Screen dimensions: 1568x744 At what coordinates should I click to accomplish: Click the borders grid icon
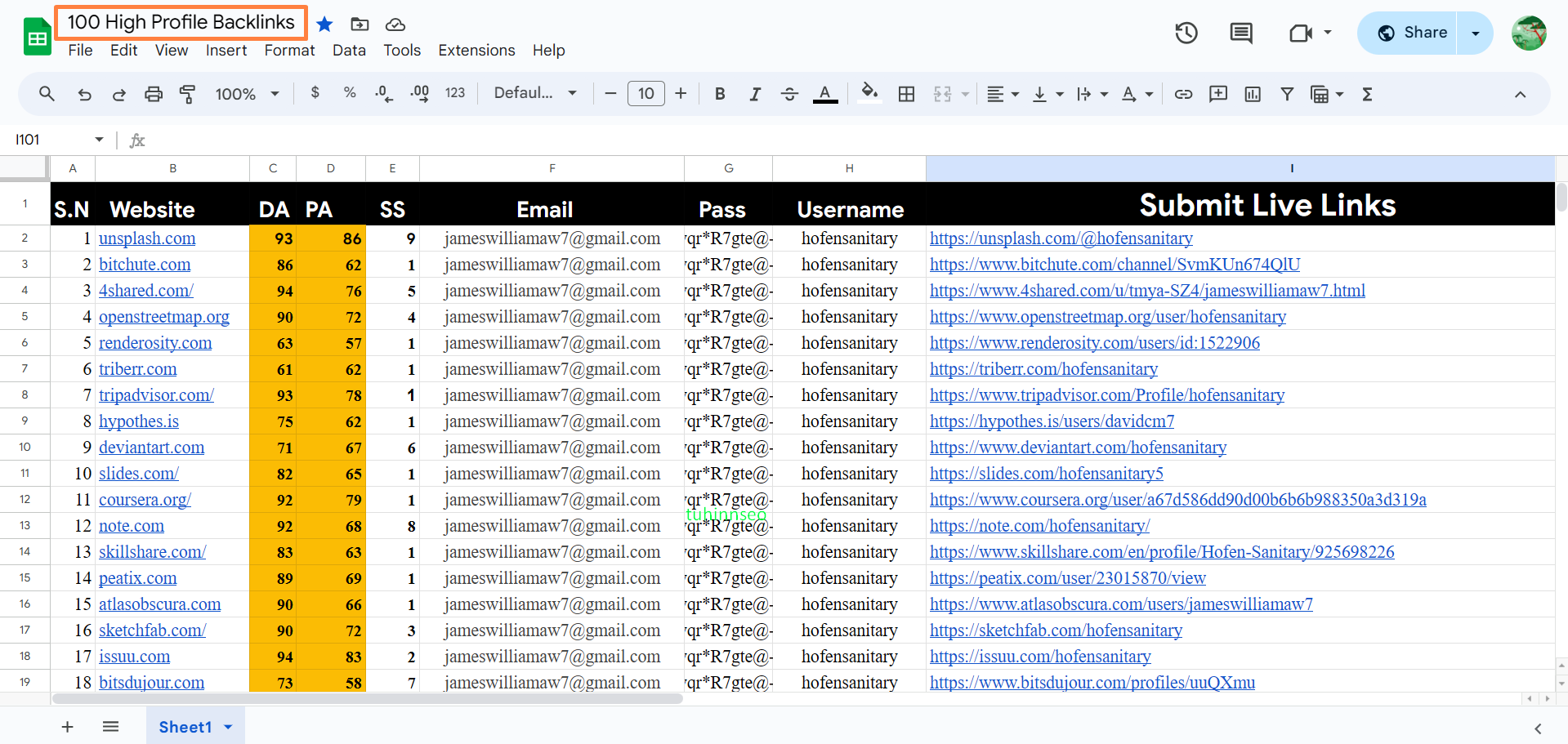pyautogui.click(x=906, y=94)
